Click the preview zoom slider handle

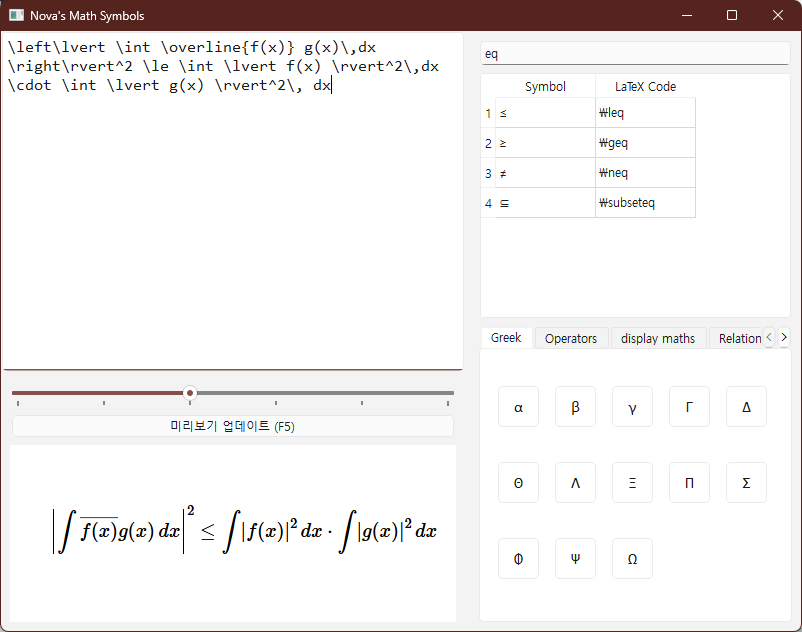click(190, 393)
